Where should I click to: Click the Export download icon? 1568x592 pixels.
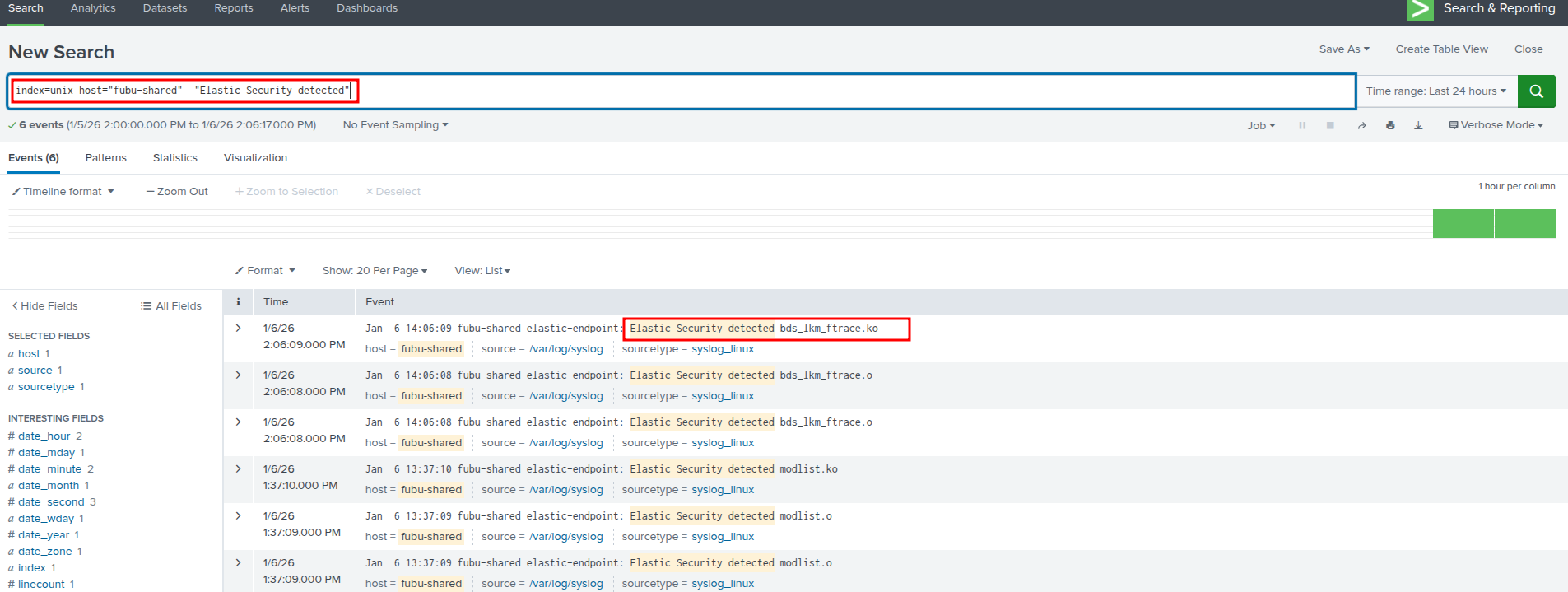tap(1418, 126)
